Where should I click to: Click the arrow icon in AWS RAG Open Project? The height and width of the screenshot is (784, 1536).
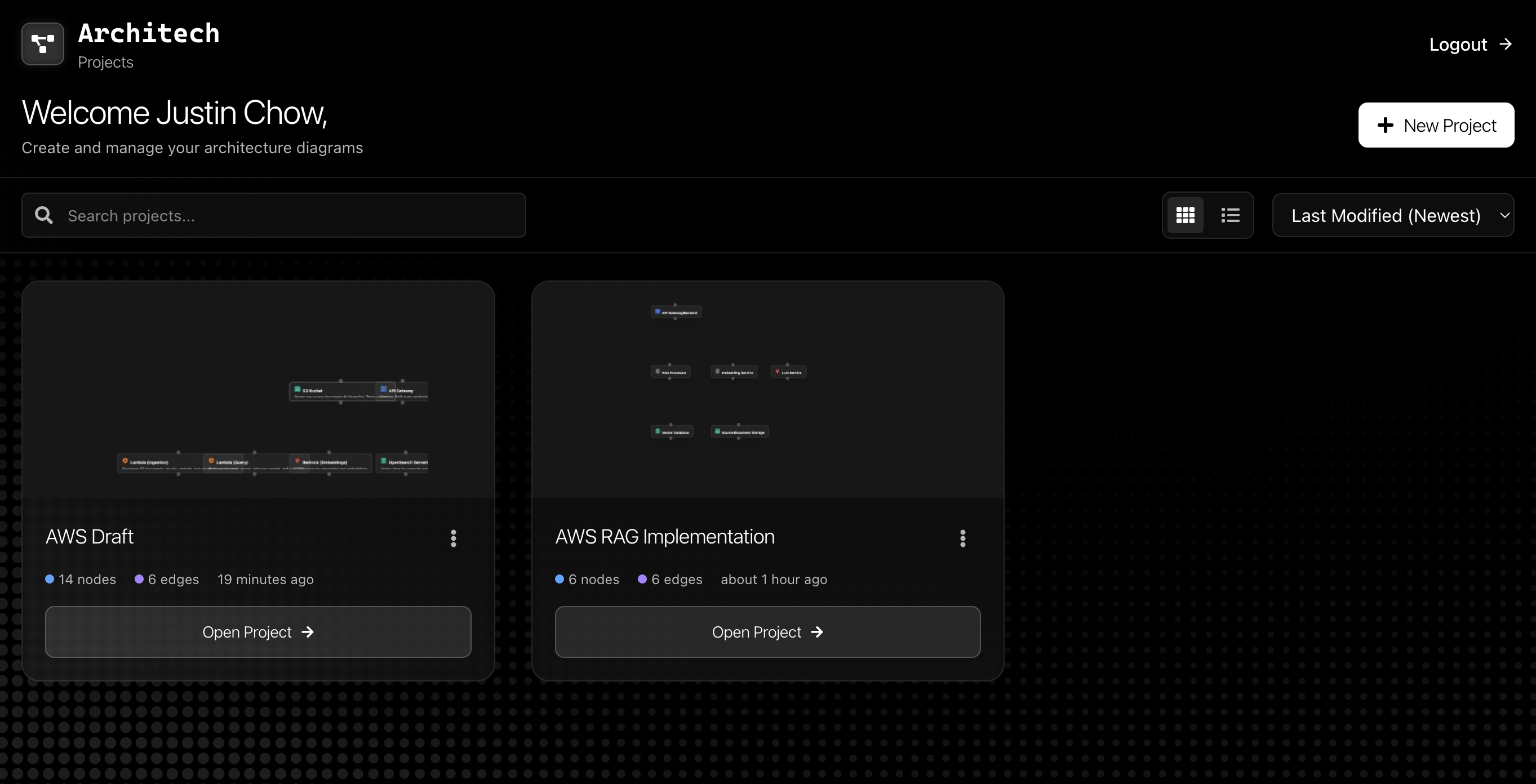tap(817, 631)
